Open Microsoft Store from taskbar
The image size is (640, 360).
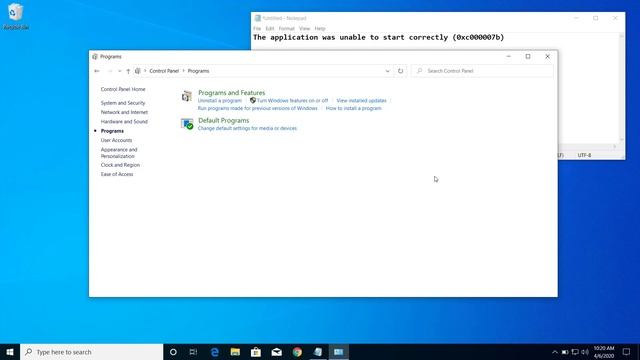256,352
